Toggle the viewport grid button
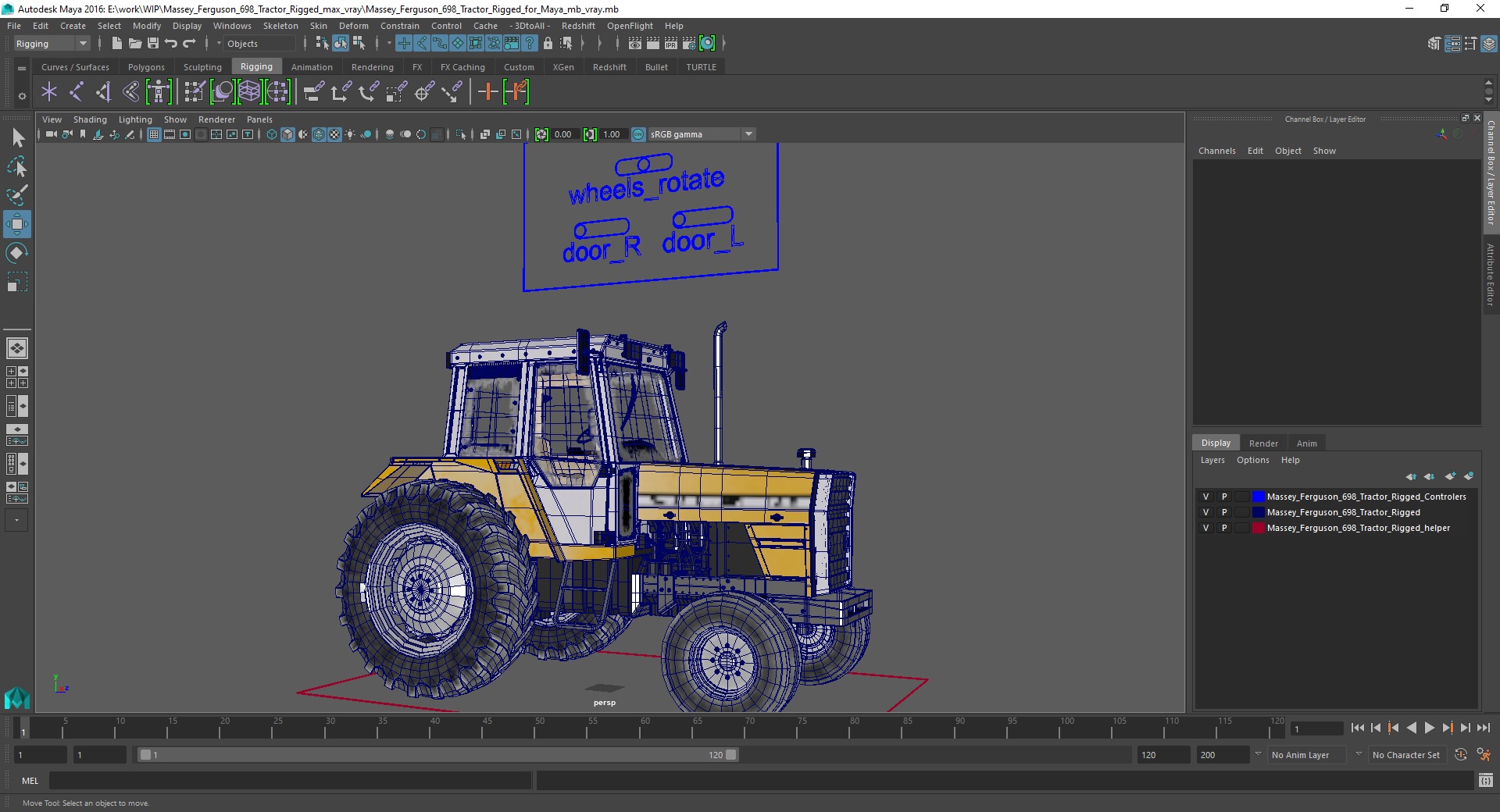This screenshot has width=1500, height=812. coord(154,134)
